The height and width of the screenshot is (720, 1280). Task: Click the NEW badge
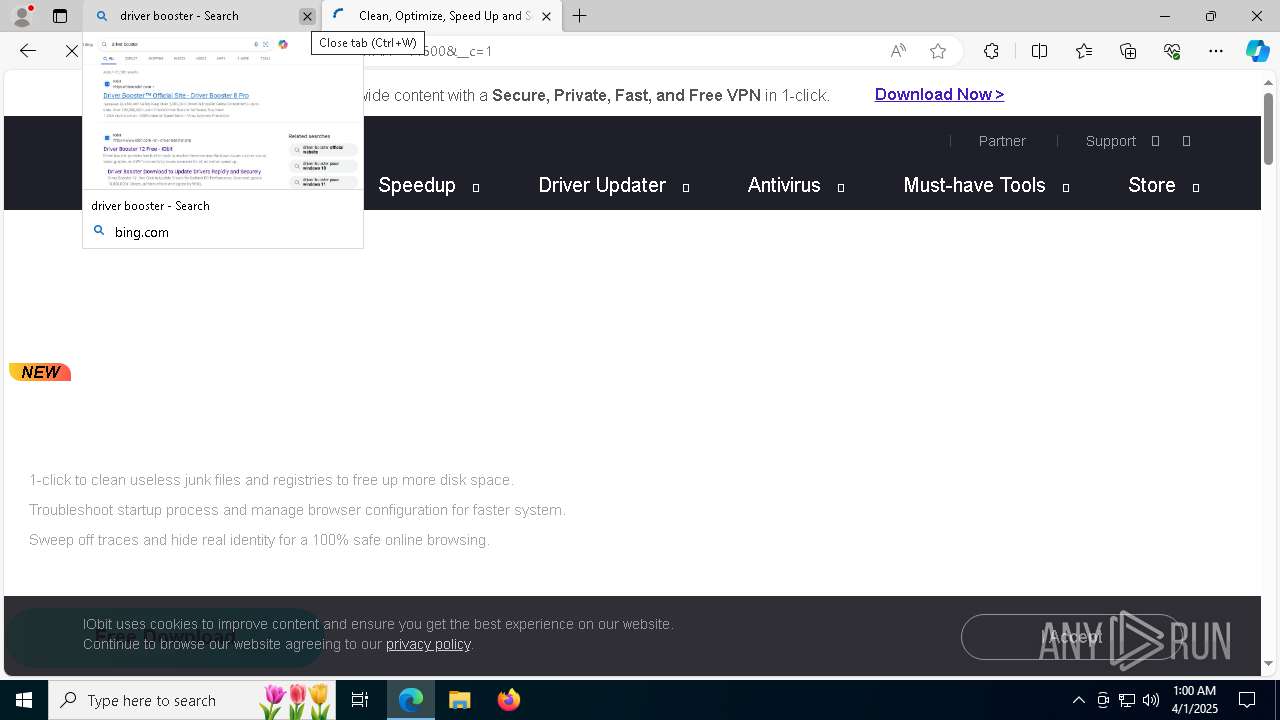coord(40,372)
